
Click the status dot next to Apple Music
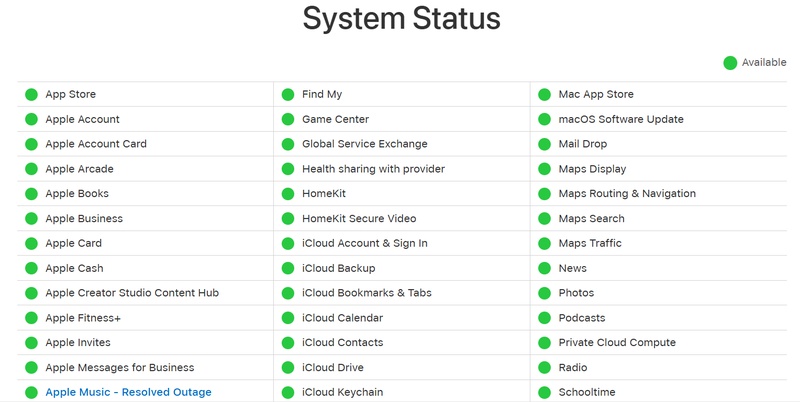(32, 392)
